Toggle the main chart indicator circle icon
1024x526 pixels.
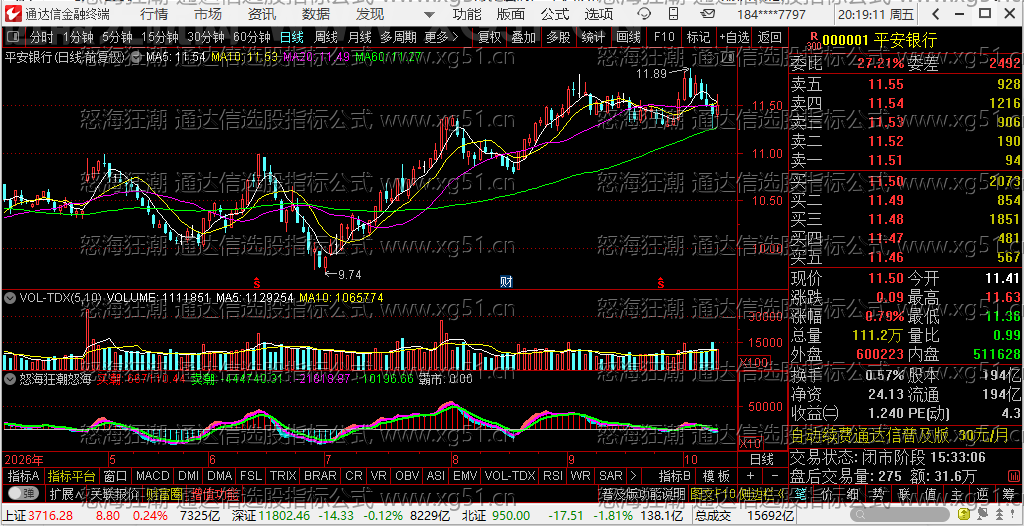coord(137,57)
